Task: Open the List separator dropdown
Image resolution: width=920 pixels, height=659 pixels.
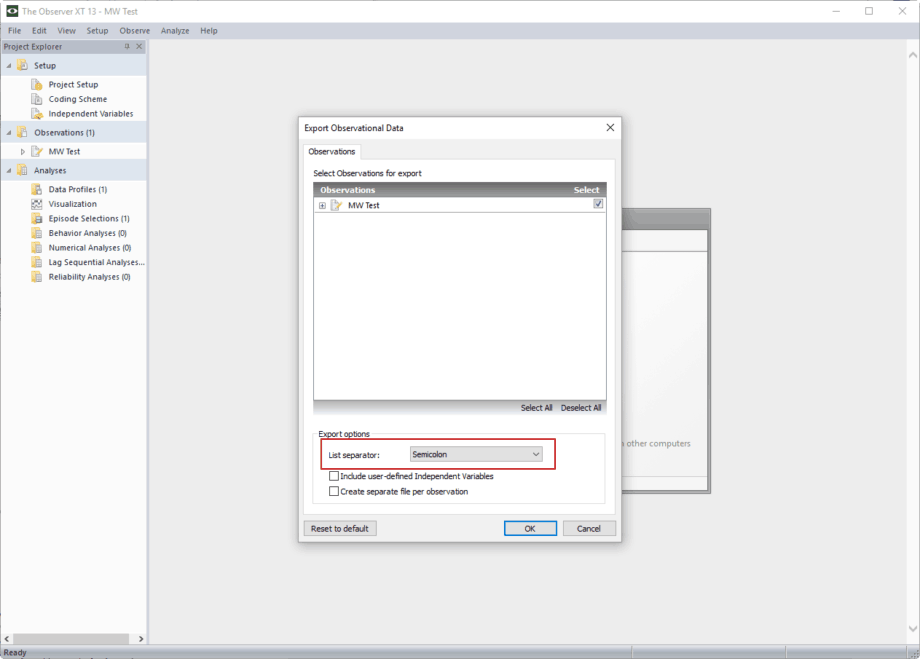Action: tap(476, 455)
